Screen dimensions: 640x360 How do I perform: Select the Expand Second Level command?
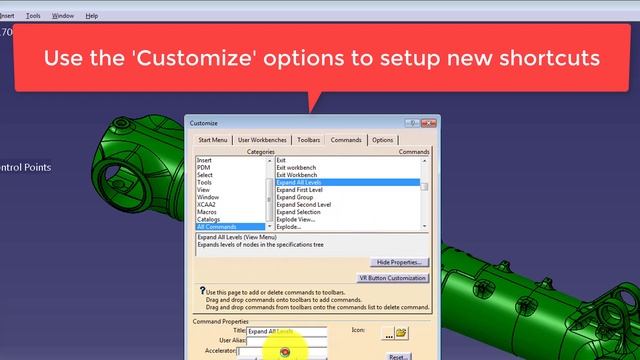coord(348,204)
